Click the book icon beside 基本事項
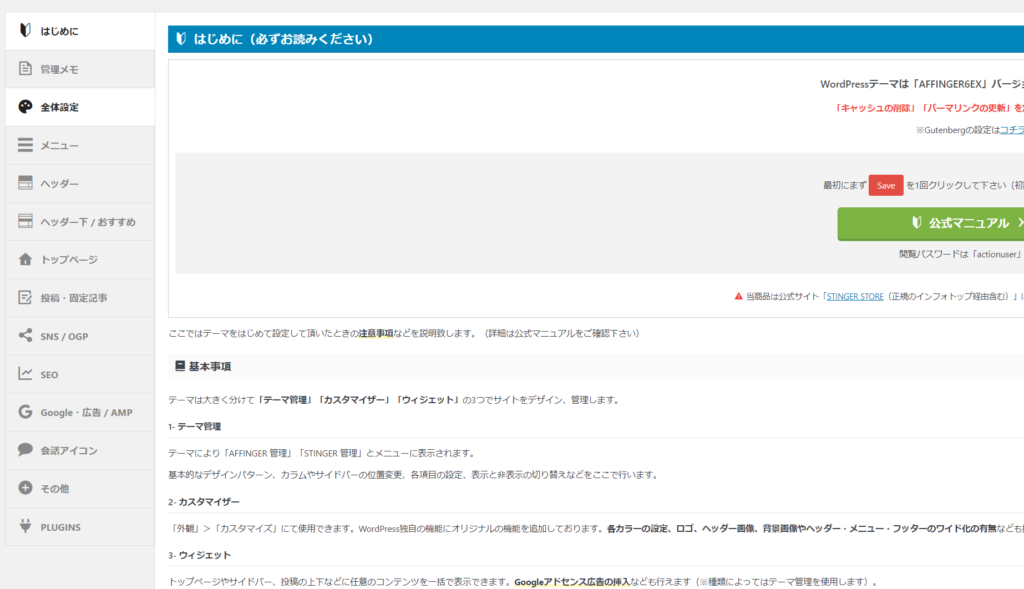 (x=180, y=366)
